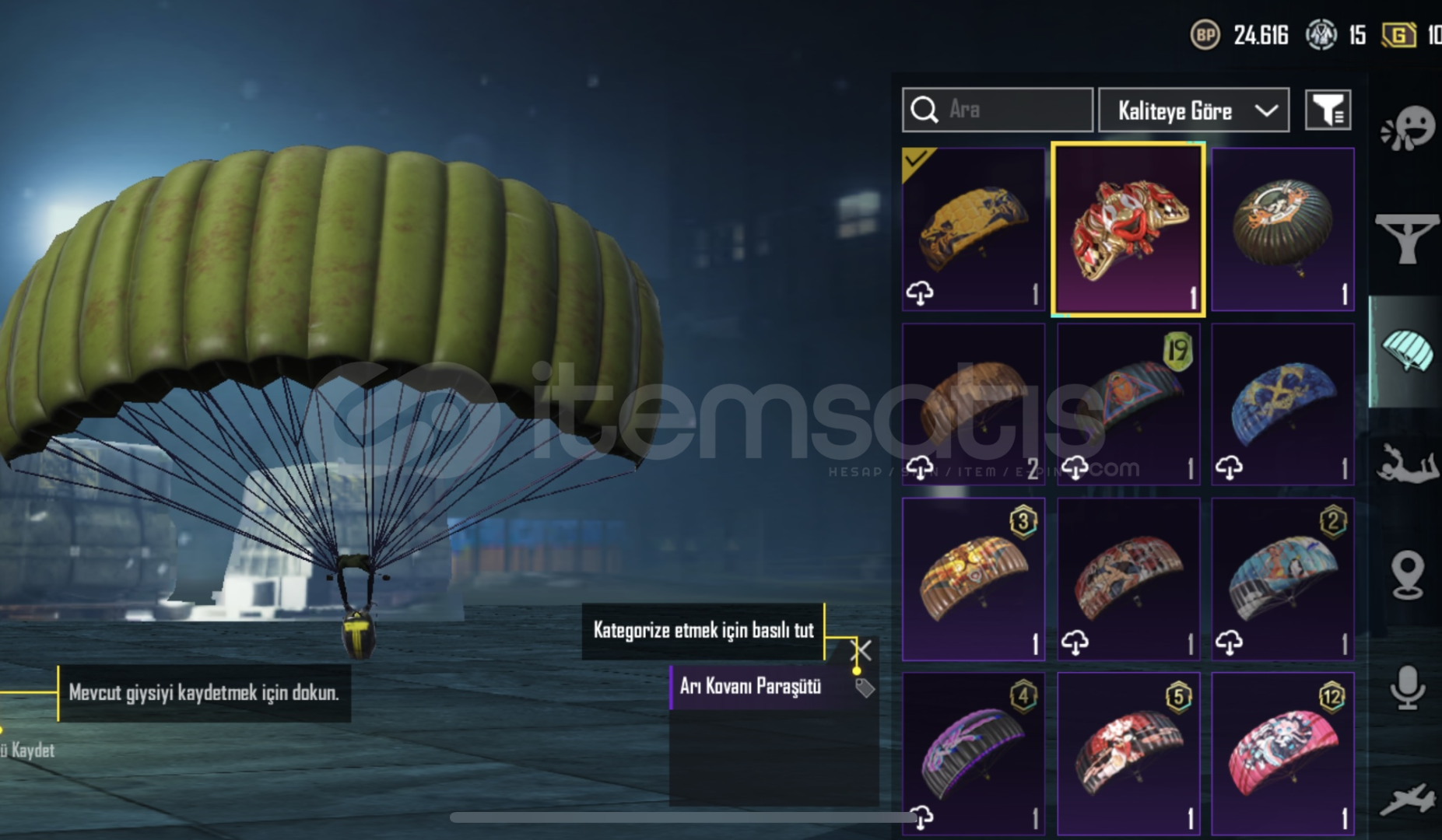Select the parachute category tab
The image size is (1442, 840).
[x=1407, y=352]
